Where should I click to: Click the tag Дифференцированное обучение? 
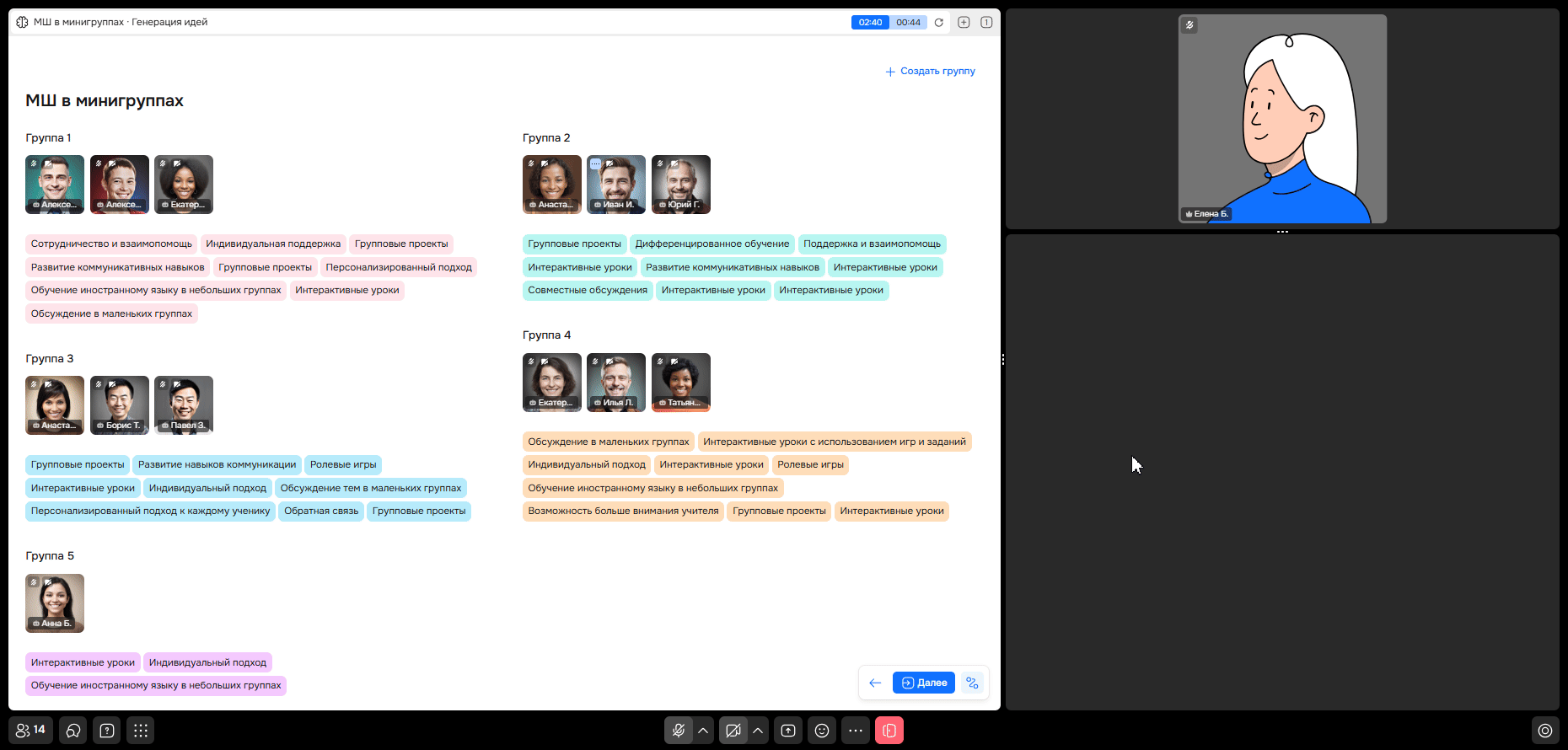point(712,244)
